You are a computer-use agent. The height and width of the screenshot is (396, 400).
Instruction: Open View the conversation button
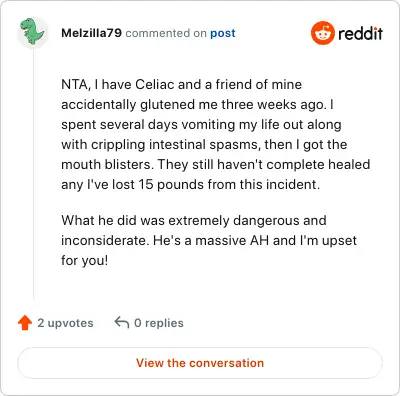(x=200, y=363)
